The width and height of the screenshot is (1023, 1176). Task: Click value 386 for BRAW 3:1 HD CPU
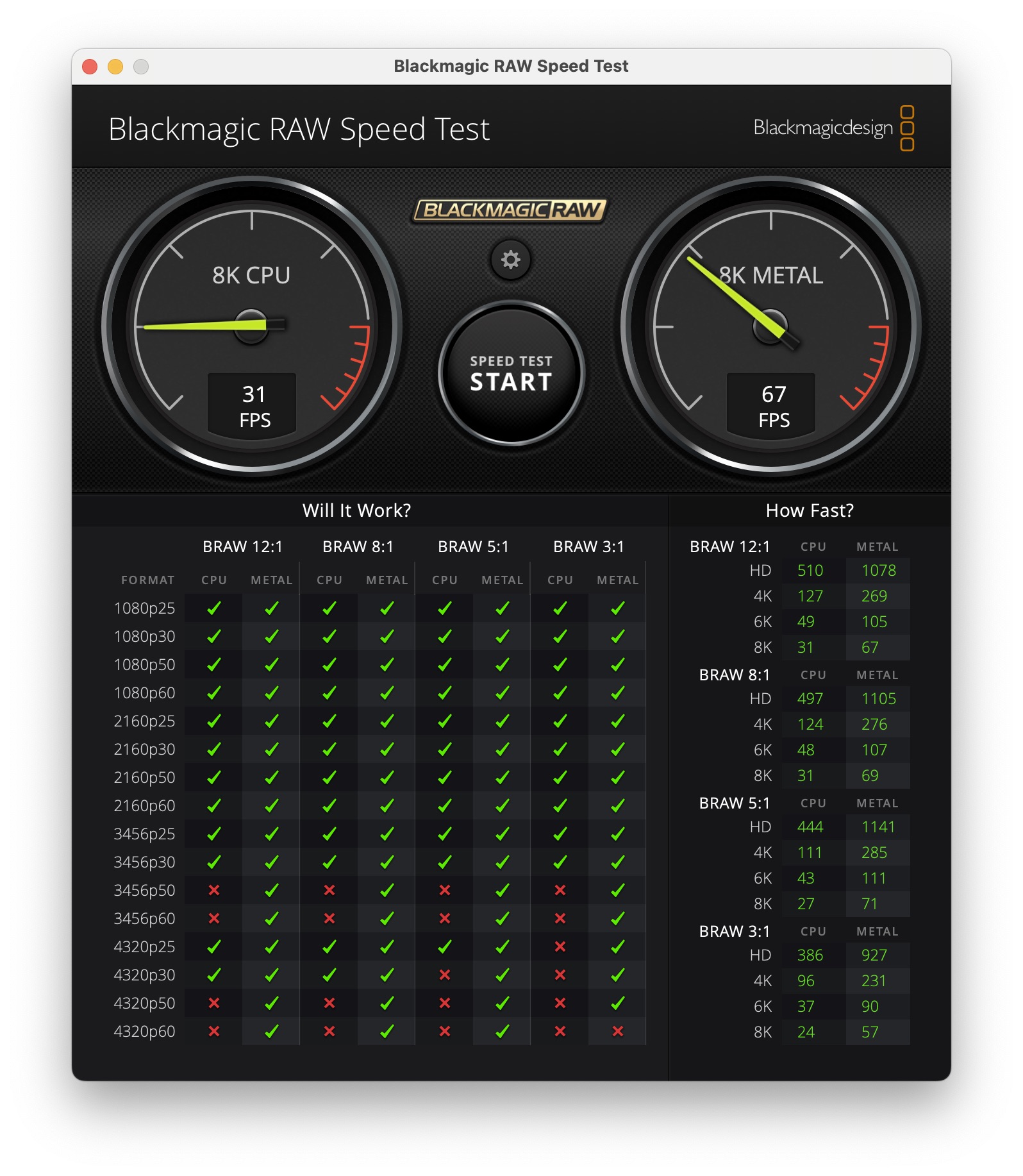[x=810, y=955]
